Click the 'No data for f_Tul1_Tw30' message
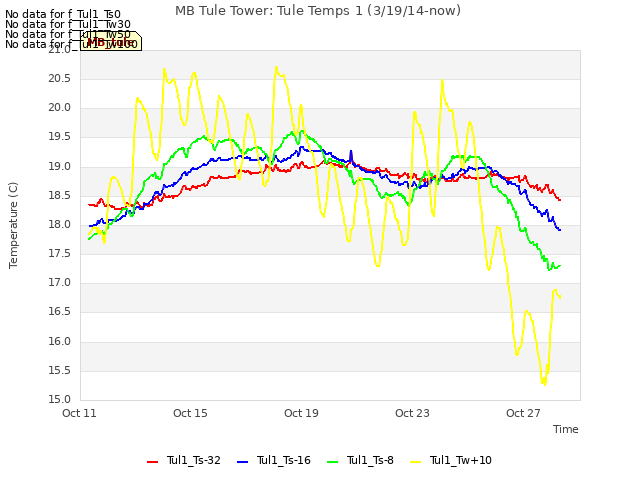The height and width of the screenshot is (480, 640). tap(68, 24)
